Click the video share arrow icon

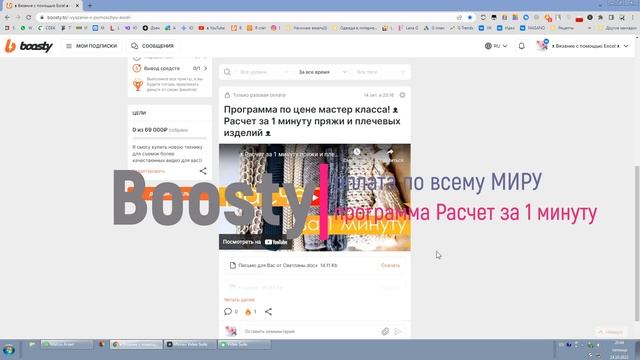[390, 152]
